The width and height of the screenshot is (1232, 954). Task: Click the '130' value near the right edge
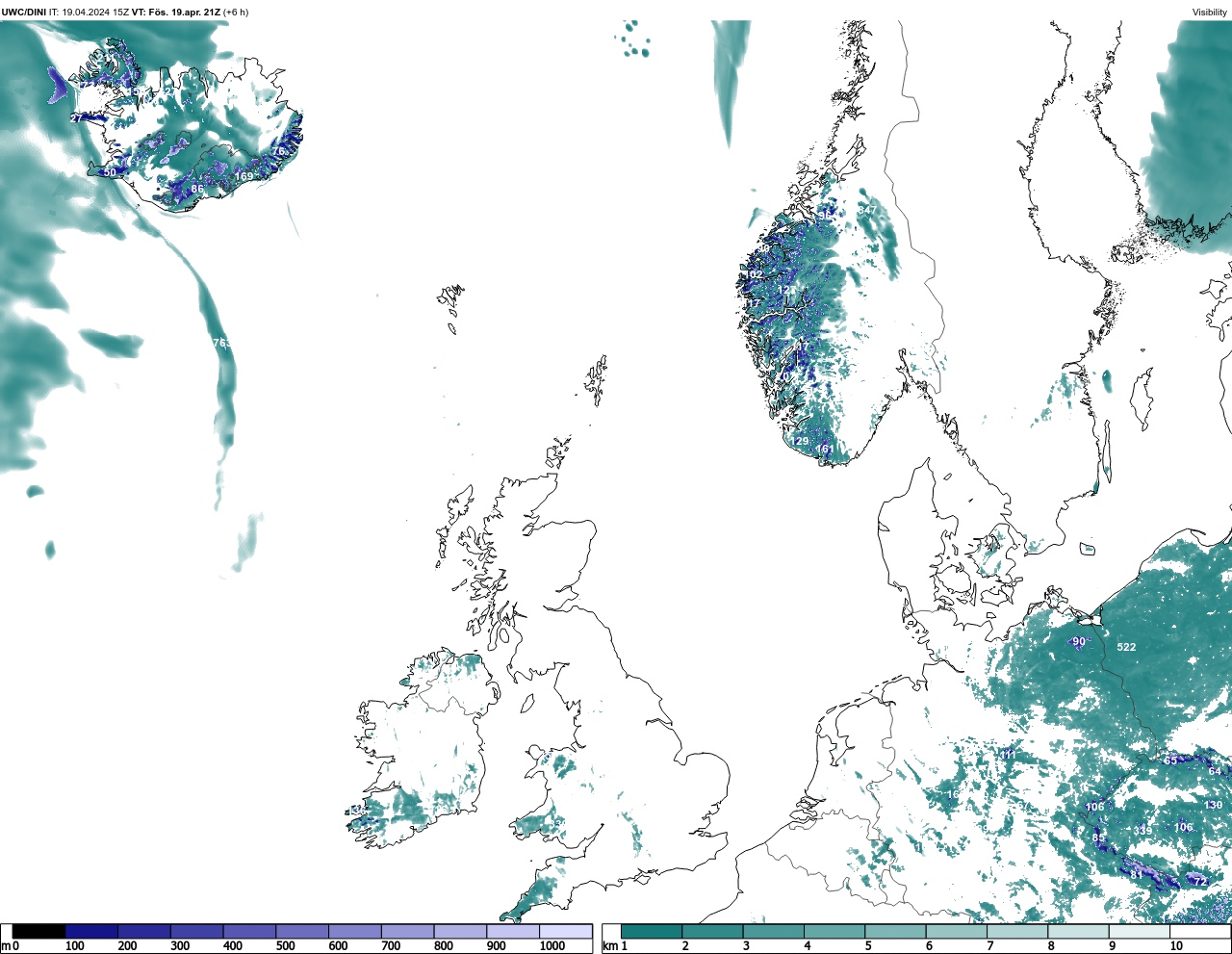(x=1213, y=805)
